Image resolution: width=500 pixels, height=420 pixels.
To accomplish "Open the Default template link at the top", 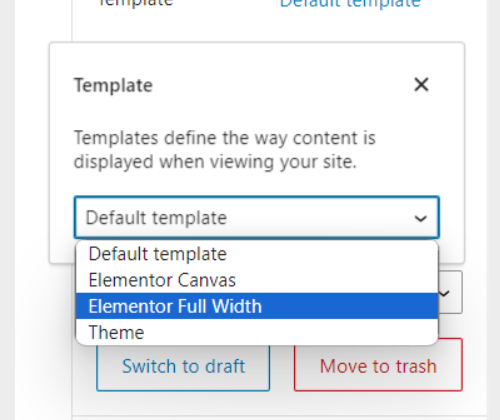I will pyautogui.click(x=350, y=3).
